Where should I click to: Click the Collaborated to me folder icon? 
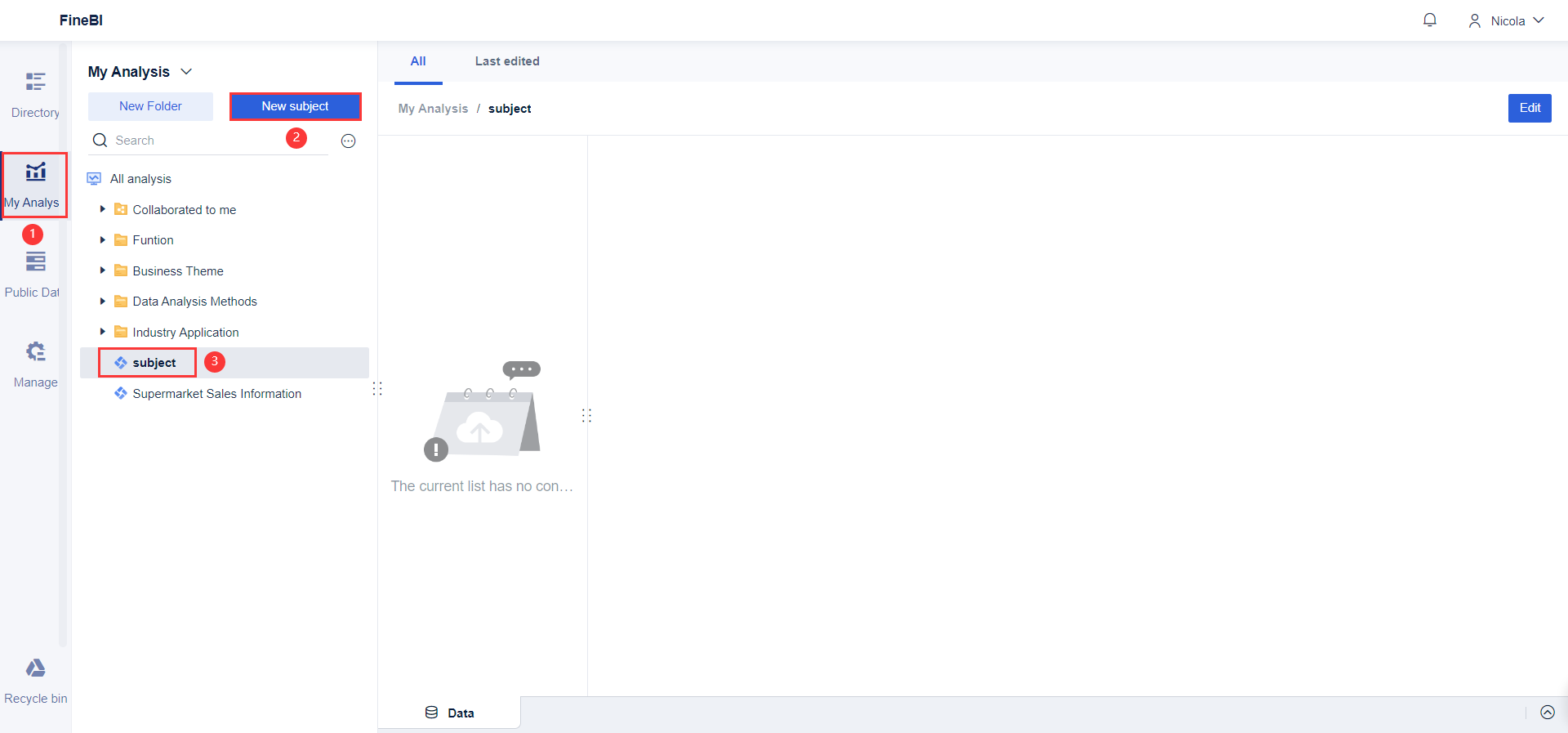coord(121,209)
